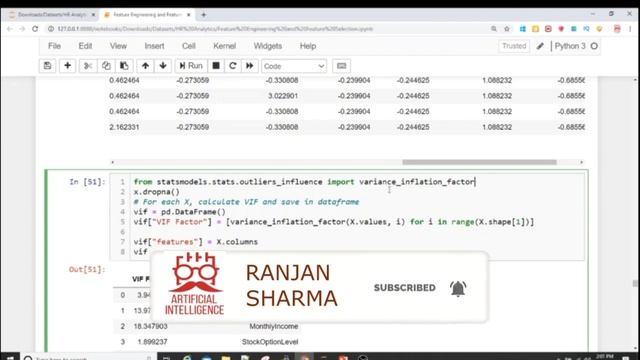
Task: Click the Windows taskbar search box
Action: (x=88, y=358)
